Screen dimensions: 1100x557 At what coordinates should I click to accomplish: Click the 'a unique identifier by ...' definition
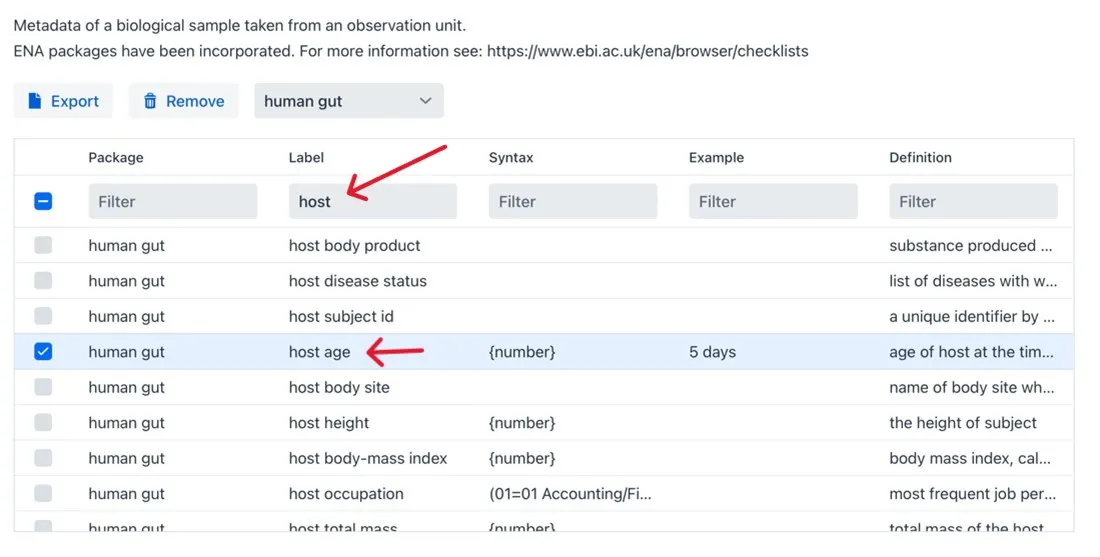(972, 316)
